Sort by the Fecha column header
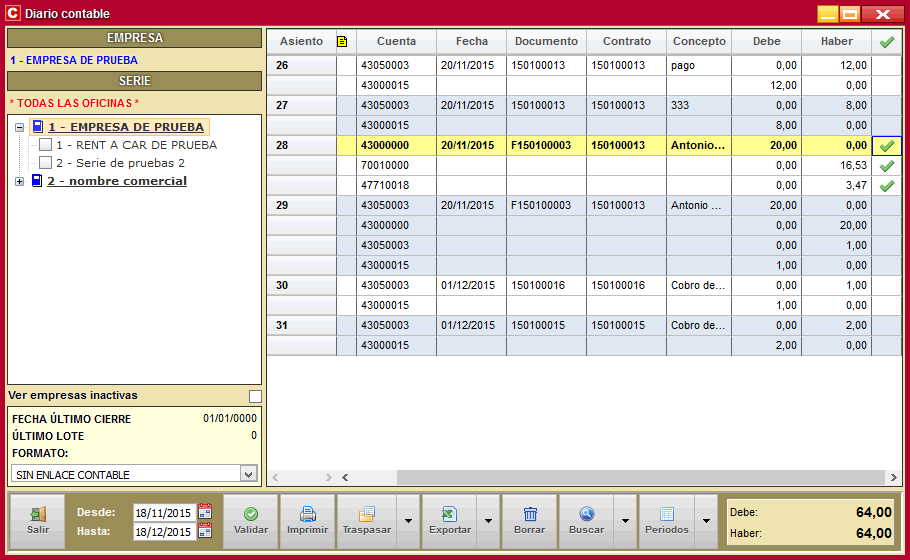Image resolution: width=910 pixels, height=560 pixels. pyautogui.click(x=471, y=42)
